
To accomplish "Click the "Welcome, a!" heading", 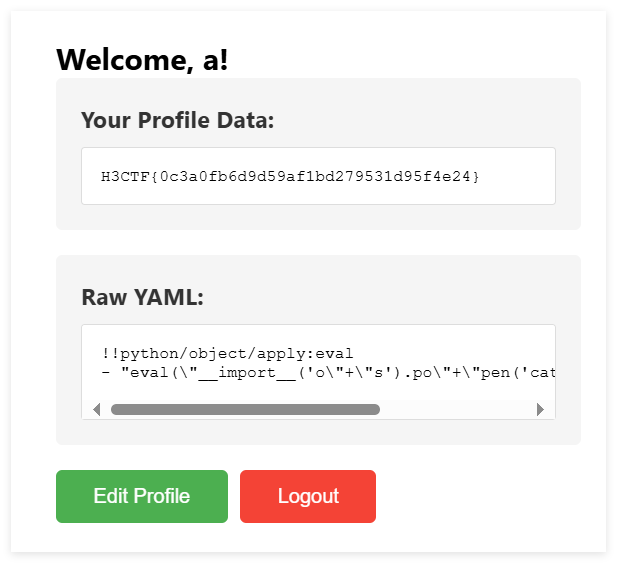I will click(x=142, y=59).
